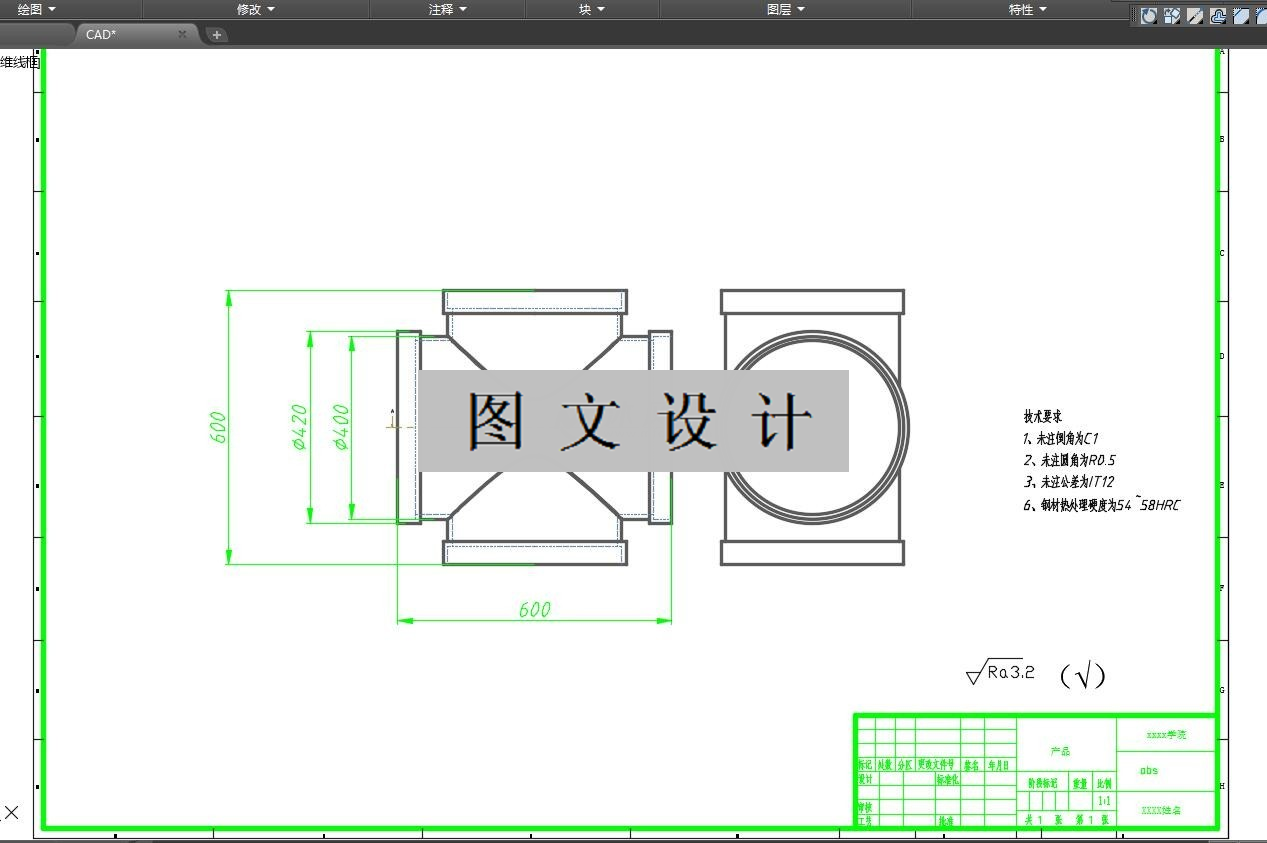Expand the 绘图 (Draw) panel dropdown
The height and width of the screenshot is (843, 1267).
tap(37, 9)
